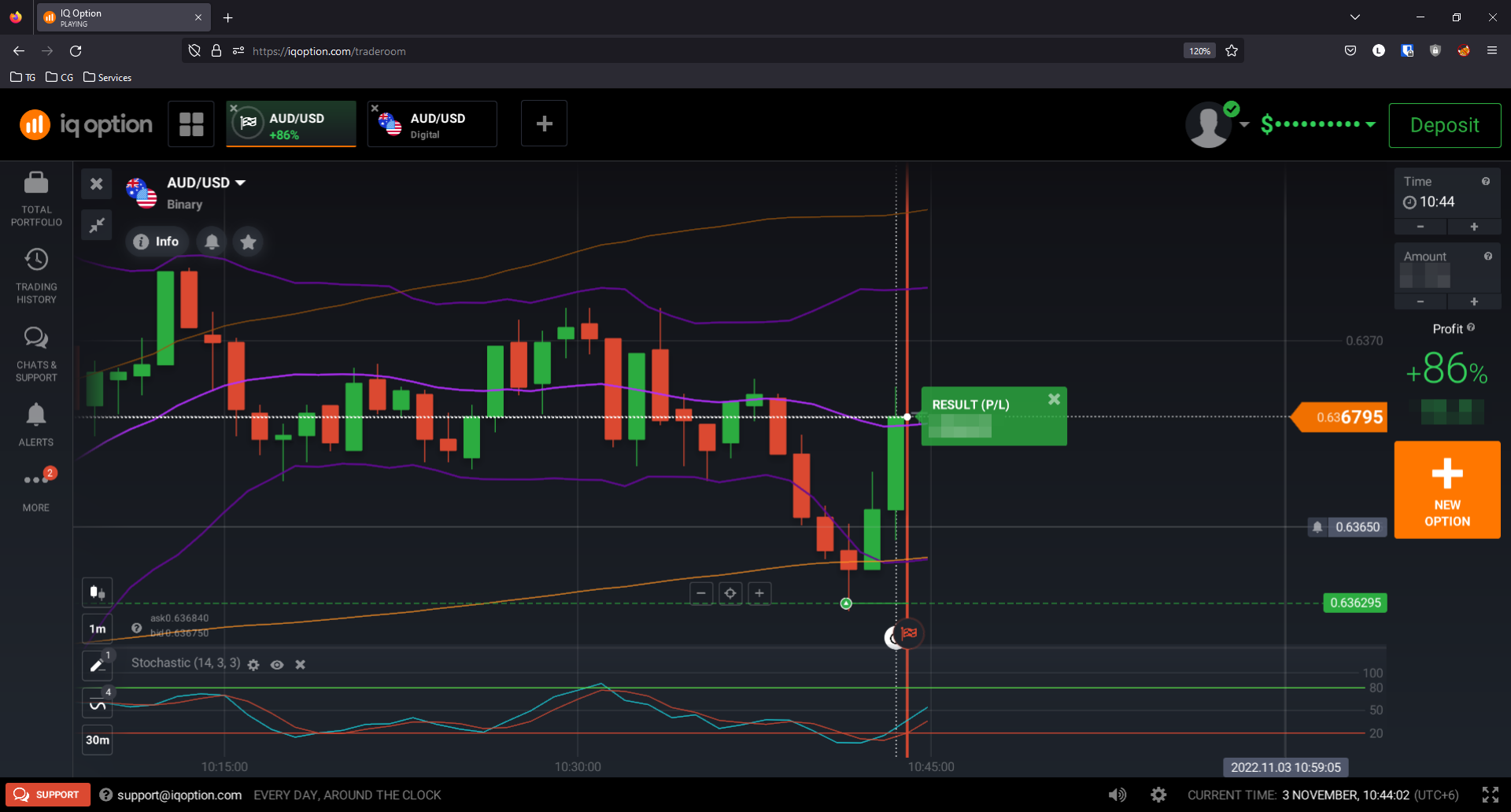
Task: Switch to AUD/USD +86% binary tab
Action: click(x=291, y=124)
